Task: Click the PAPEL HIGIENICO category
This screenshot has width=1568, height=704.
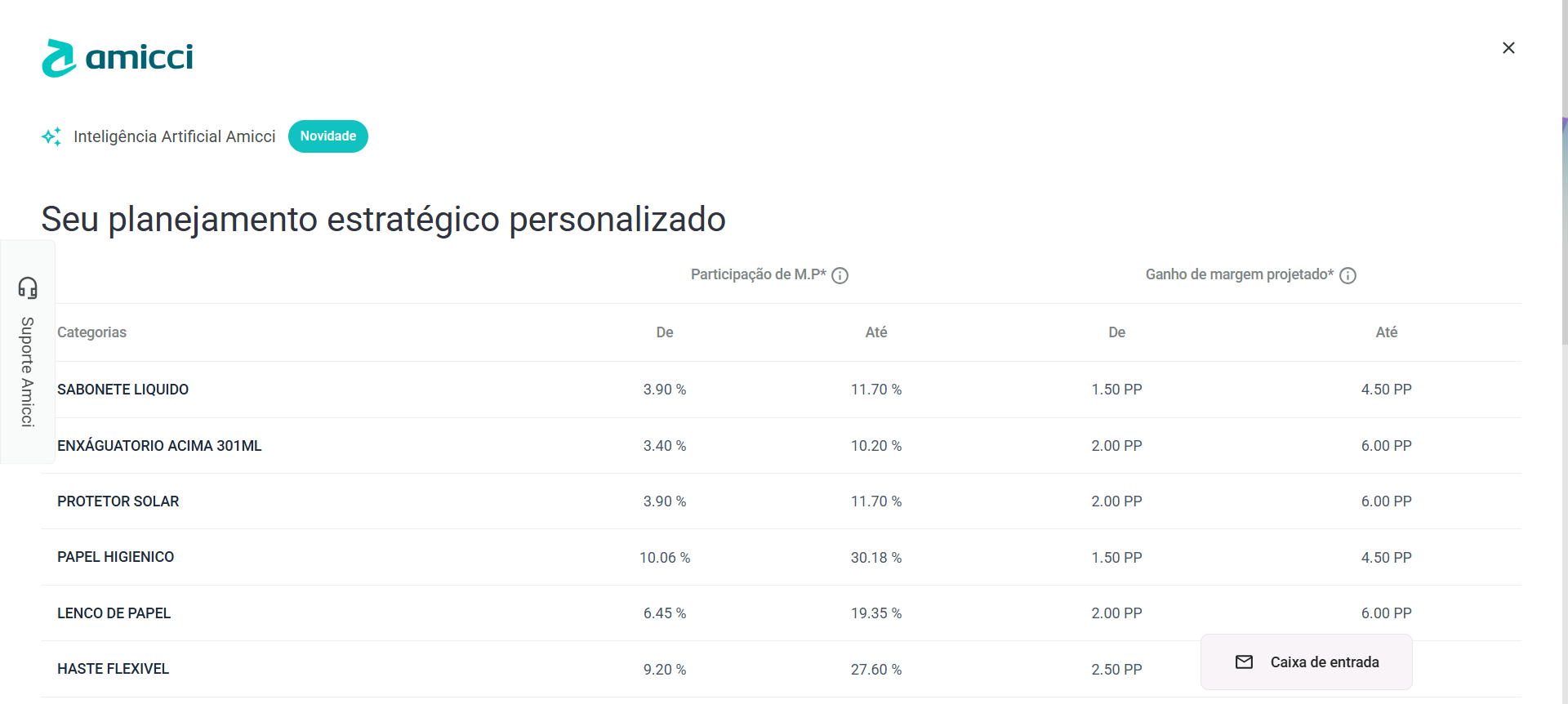Action: (x=115, y=557)
